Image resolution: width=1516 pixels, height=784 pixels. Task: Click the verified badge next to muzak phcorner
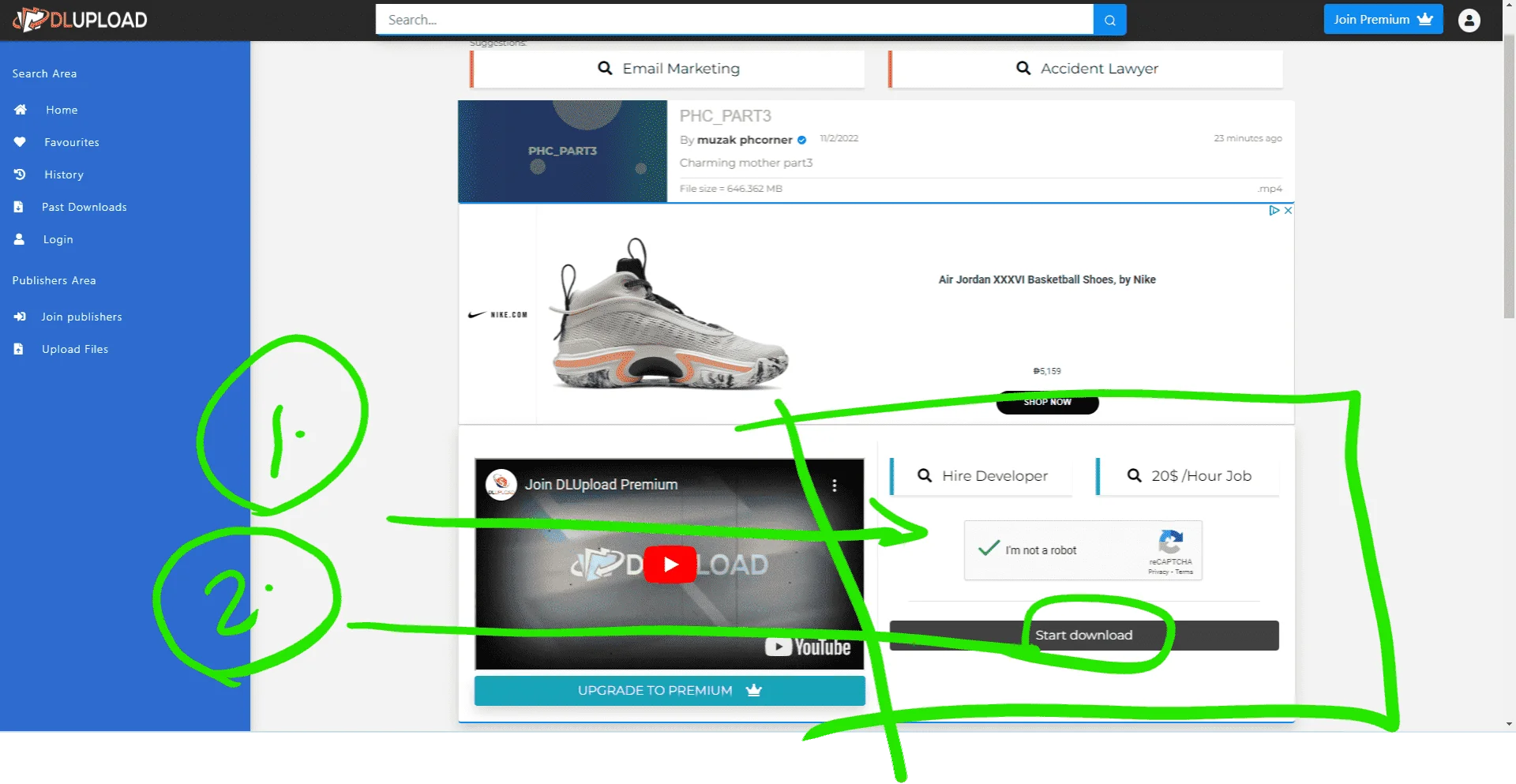click(801, 140)
